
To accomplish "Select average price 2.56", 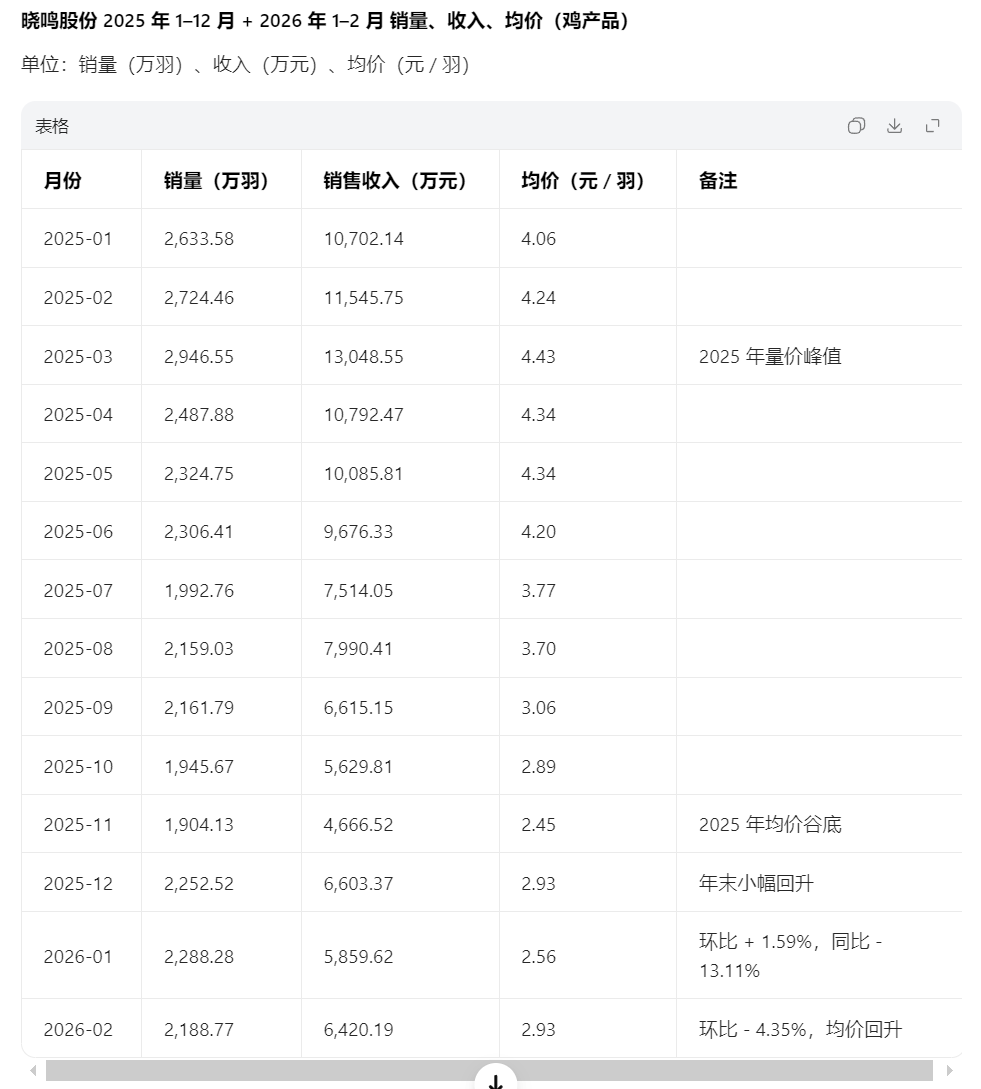I will pos(538,957).
